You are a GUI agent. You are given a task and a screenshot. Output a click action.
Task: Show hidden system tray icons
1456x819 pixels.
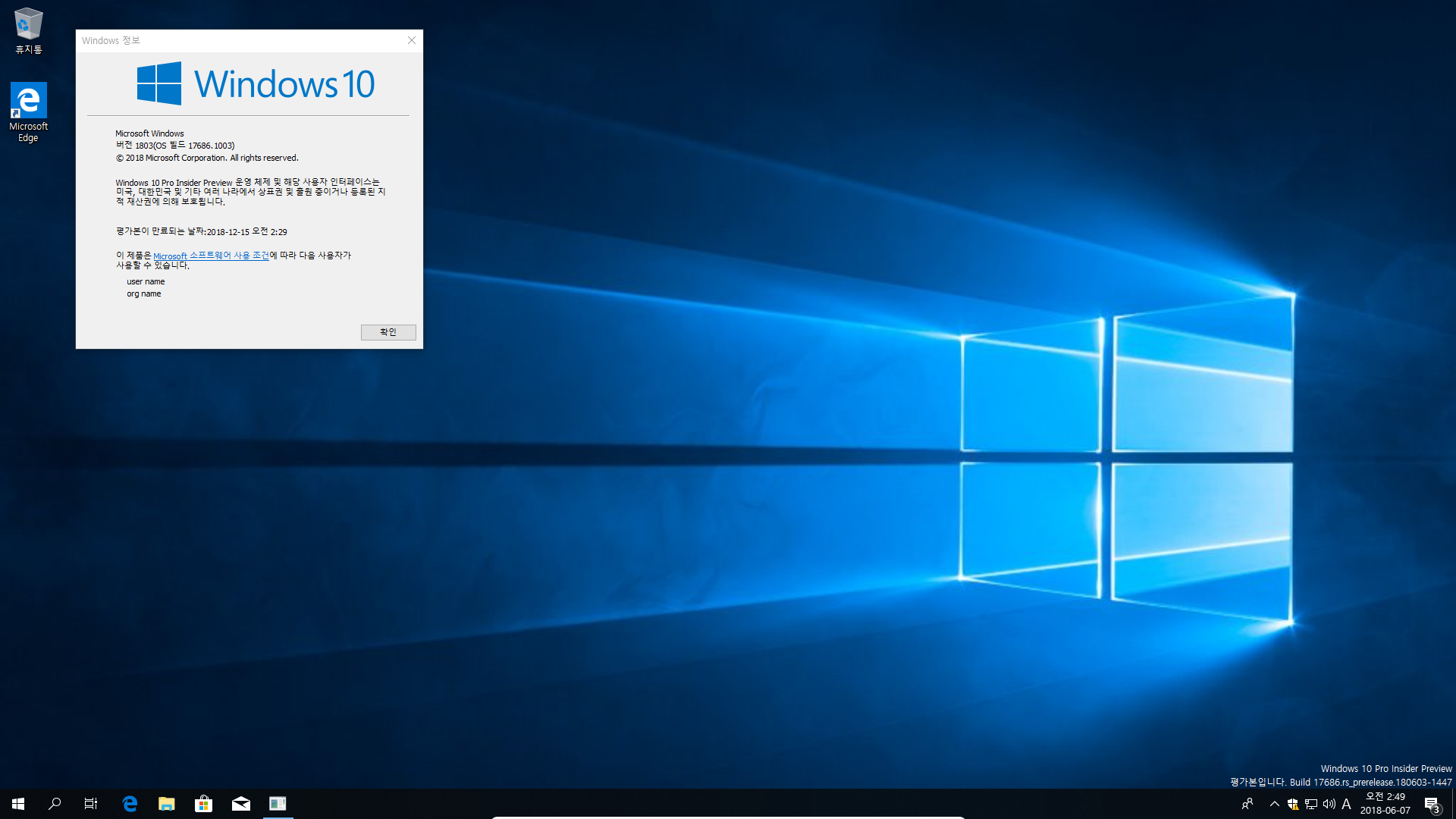click(1274, 804)
